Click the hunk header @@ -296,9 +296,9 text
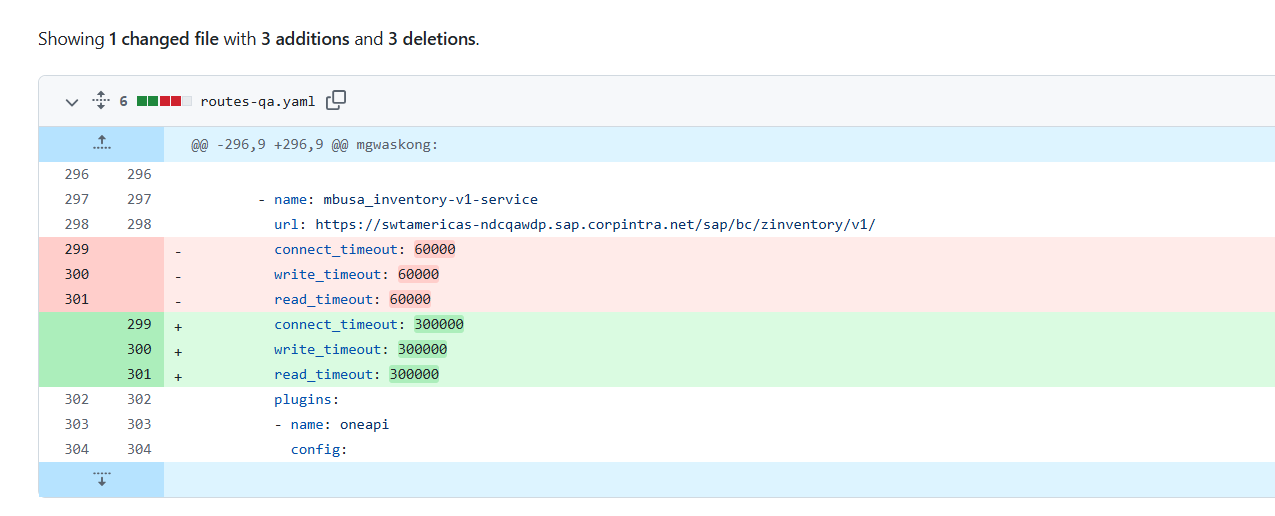The image size is (1275, 516). [x=315, y=145]
